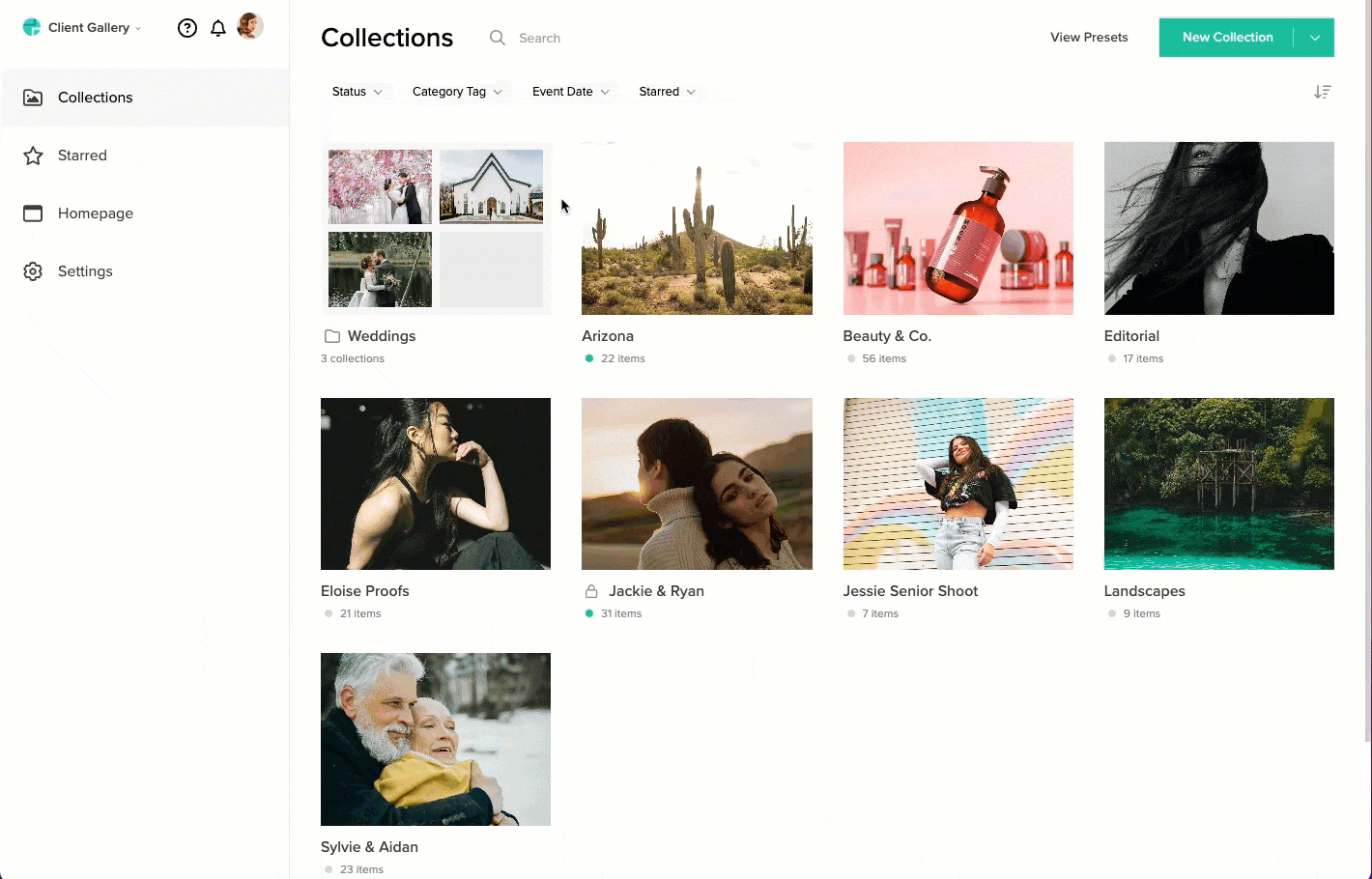Click the View Presets link
1372x879 pixels.
click(1089, 37)
